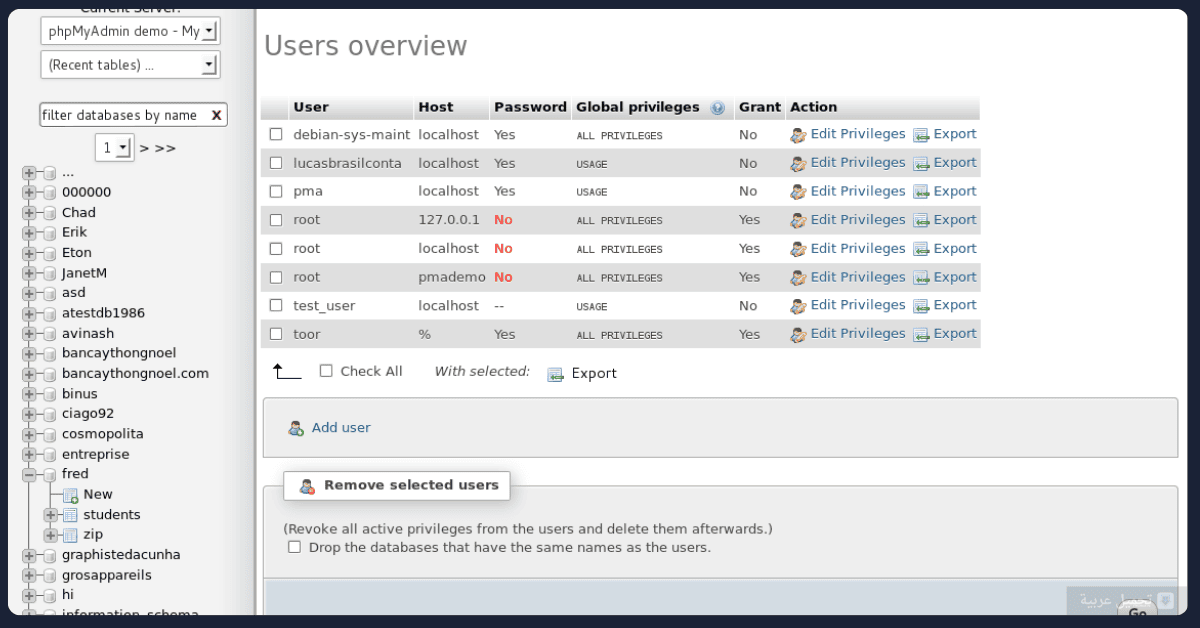Click Add user link
Screen dimensions: 1200x628
tap(341, 428)
